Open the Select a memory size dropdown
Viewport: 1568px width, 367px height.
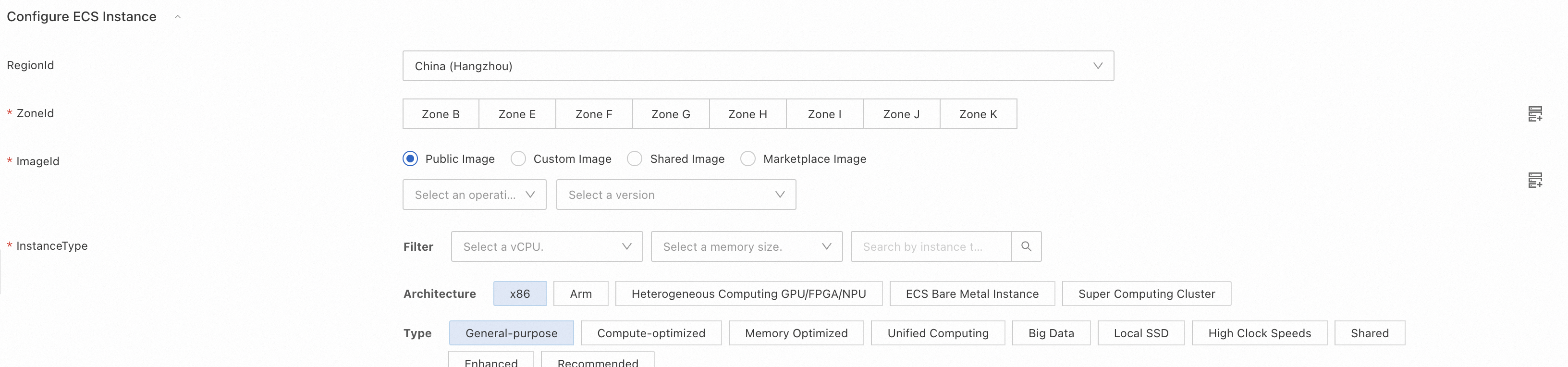coord(746,246)
